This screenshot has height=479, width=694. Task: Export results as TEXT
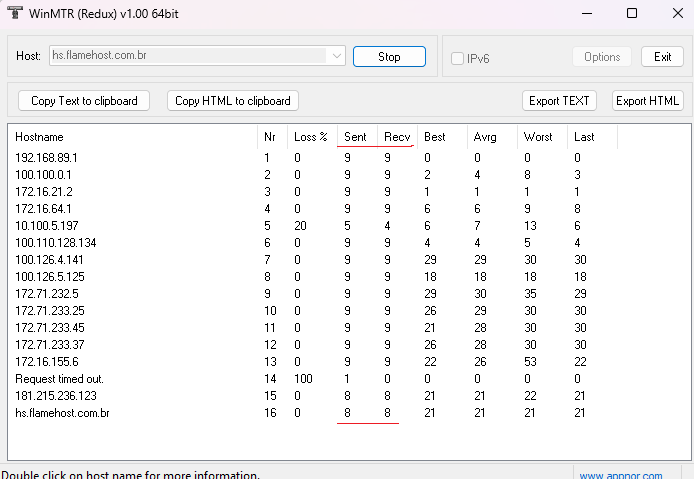tap(559, 101)
